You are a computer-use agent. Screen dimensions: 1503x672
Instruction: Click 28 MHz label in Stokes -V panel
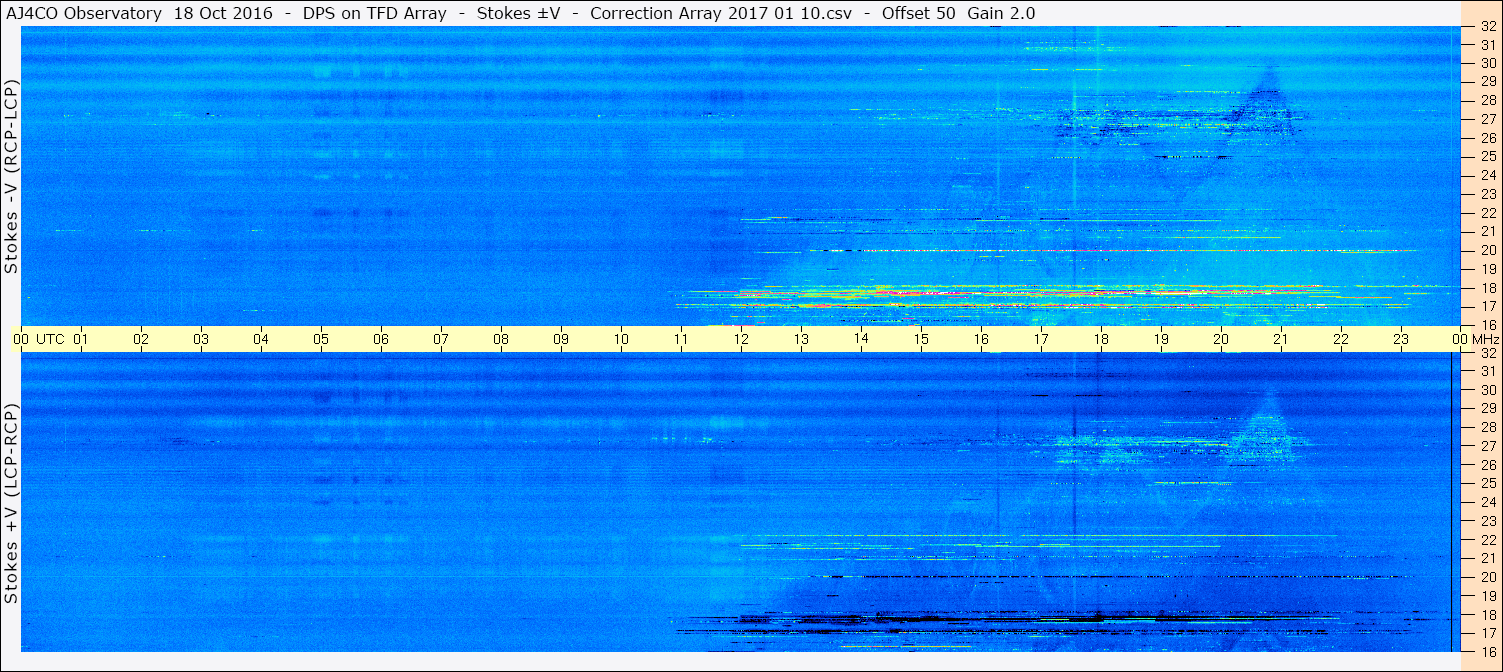(x=1487, y=100)
